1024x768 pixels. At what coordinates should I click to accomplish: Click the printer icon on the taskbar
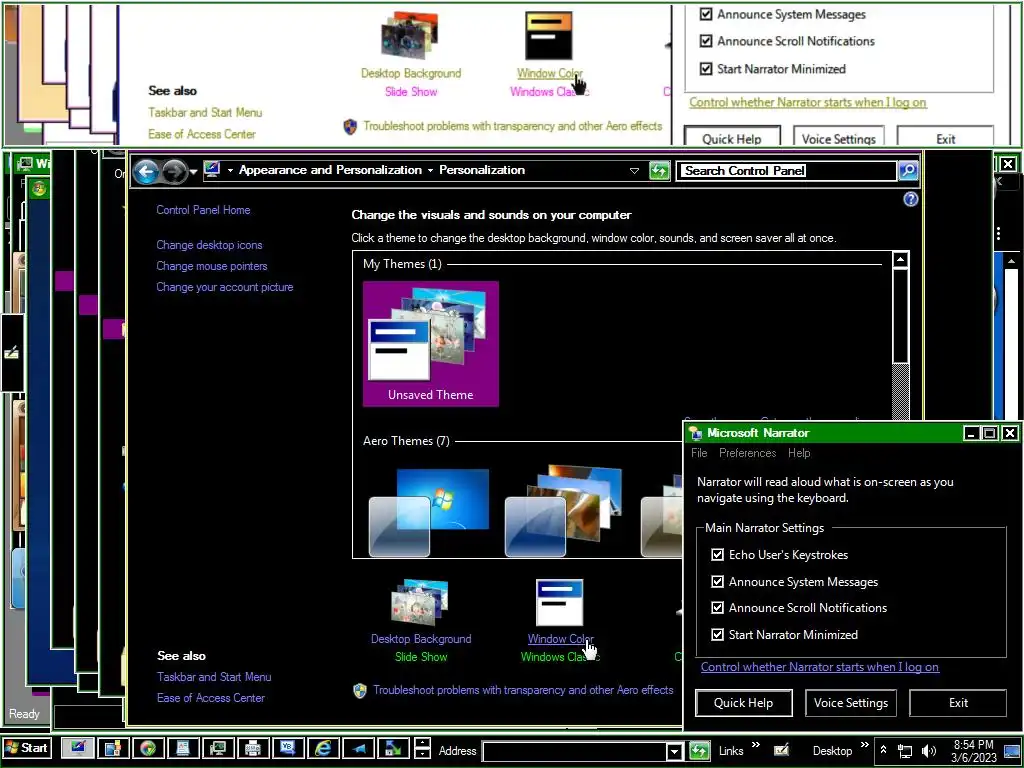253,748
